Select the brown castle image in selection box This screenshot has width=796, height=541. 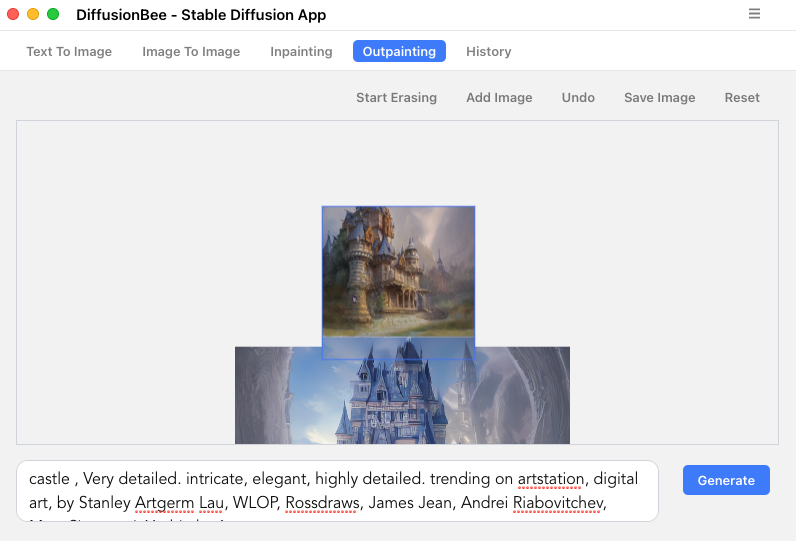(x=399, y=272)
